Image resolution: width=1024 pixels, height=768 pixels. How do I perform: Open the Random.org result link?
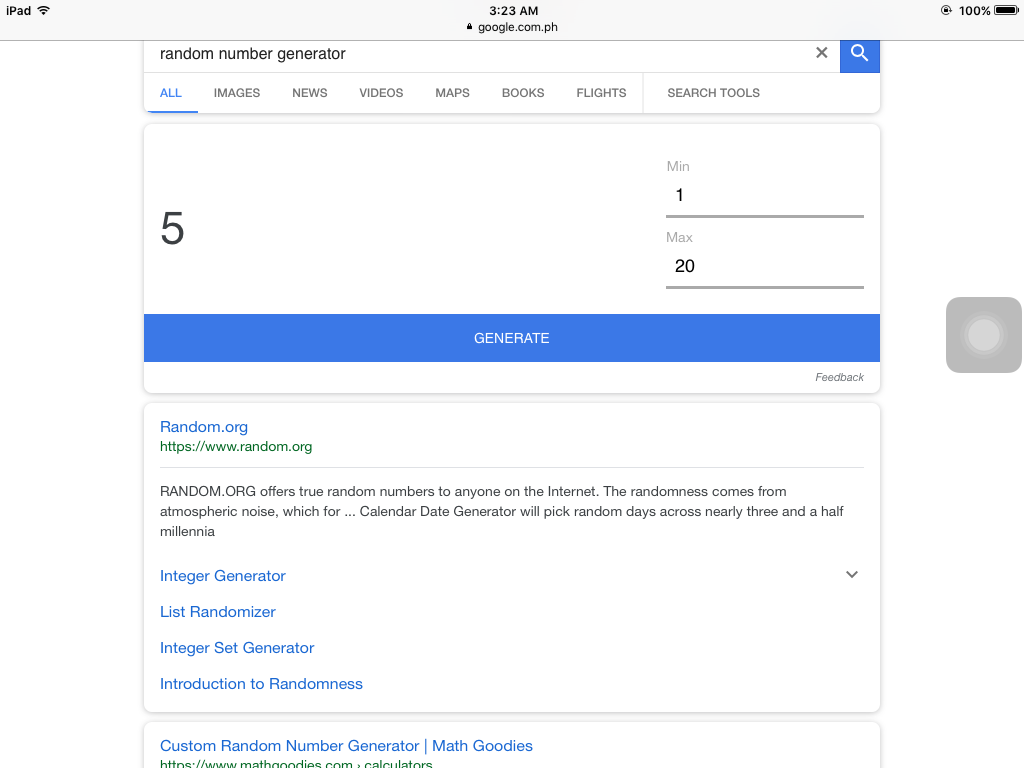[x=204, y=426]
